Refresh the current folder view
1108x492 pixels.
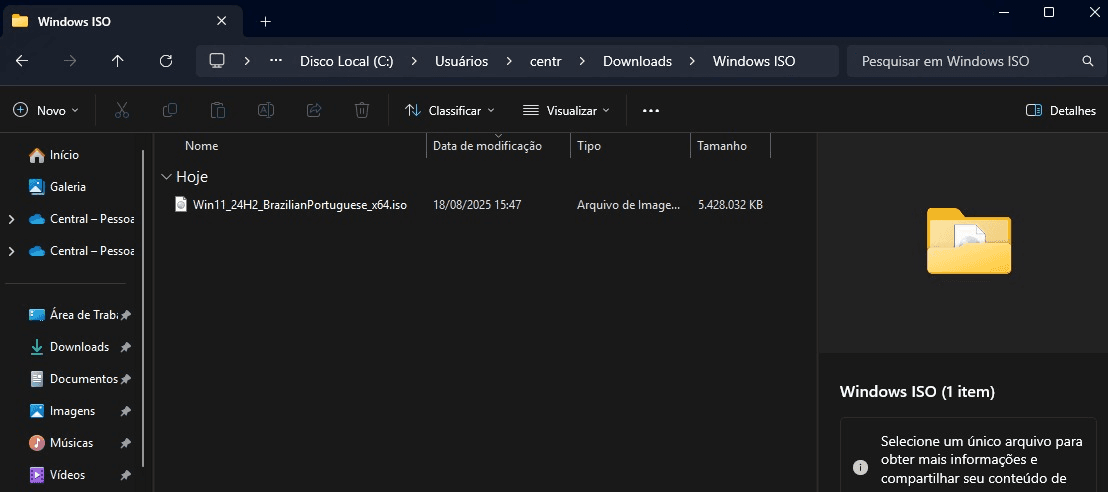[x=166, y=62]
